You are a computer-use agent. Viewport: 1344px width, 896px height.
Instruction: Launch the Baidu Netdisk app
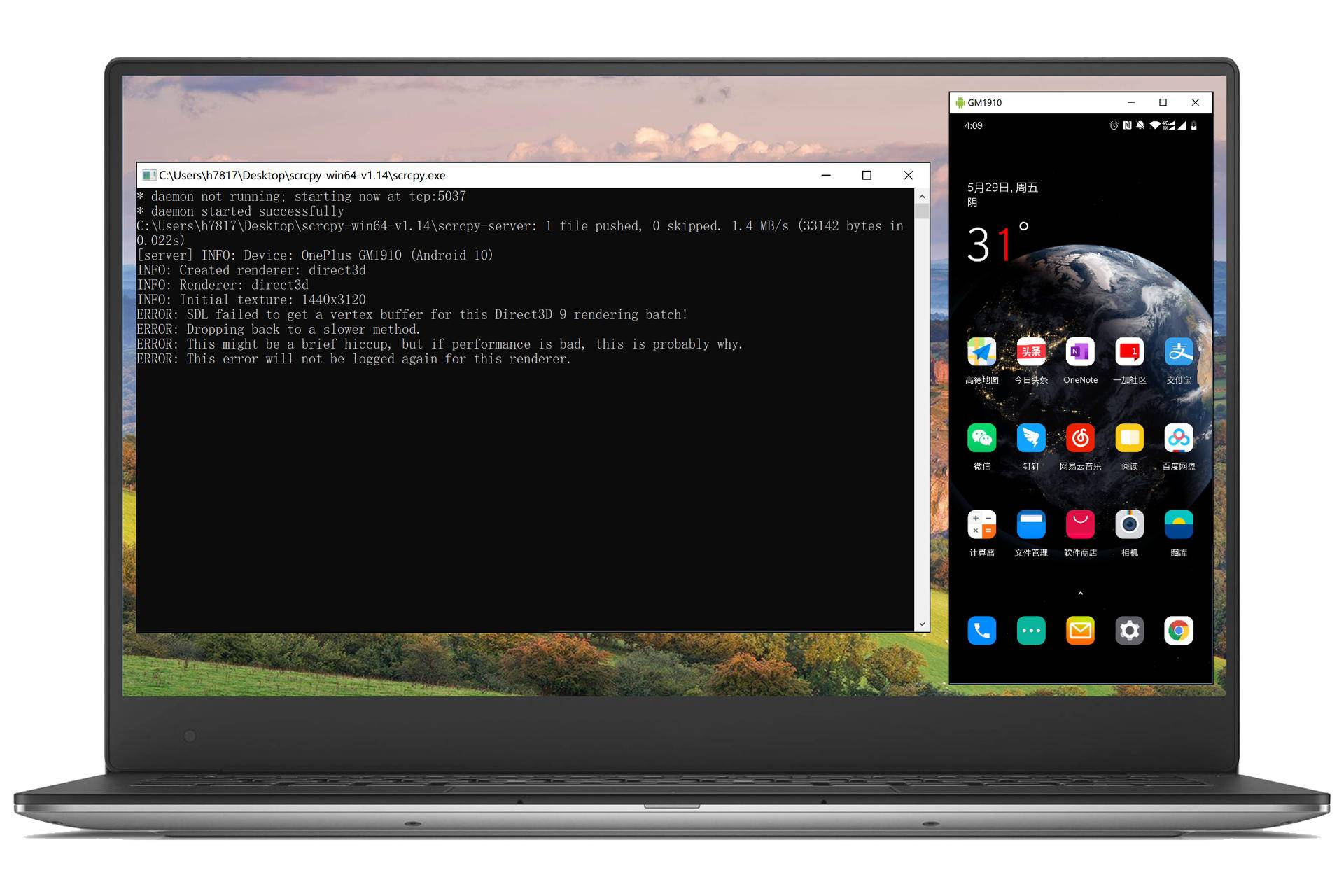[1179, 439]
